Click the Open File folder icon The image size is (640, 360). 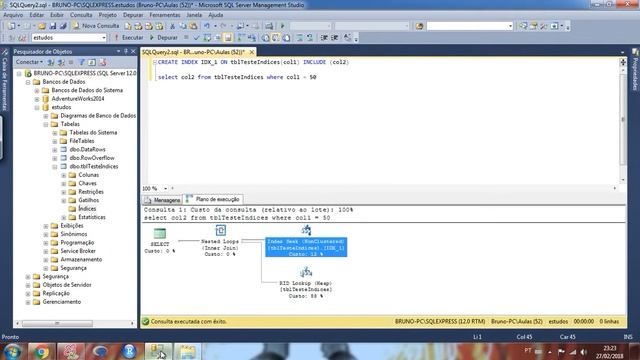pyautogui.click(x=42, y=26)
